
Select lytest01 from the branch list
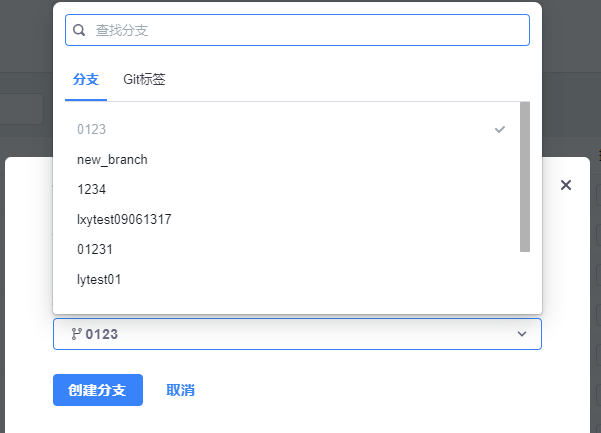click(99, 279)
